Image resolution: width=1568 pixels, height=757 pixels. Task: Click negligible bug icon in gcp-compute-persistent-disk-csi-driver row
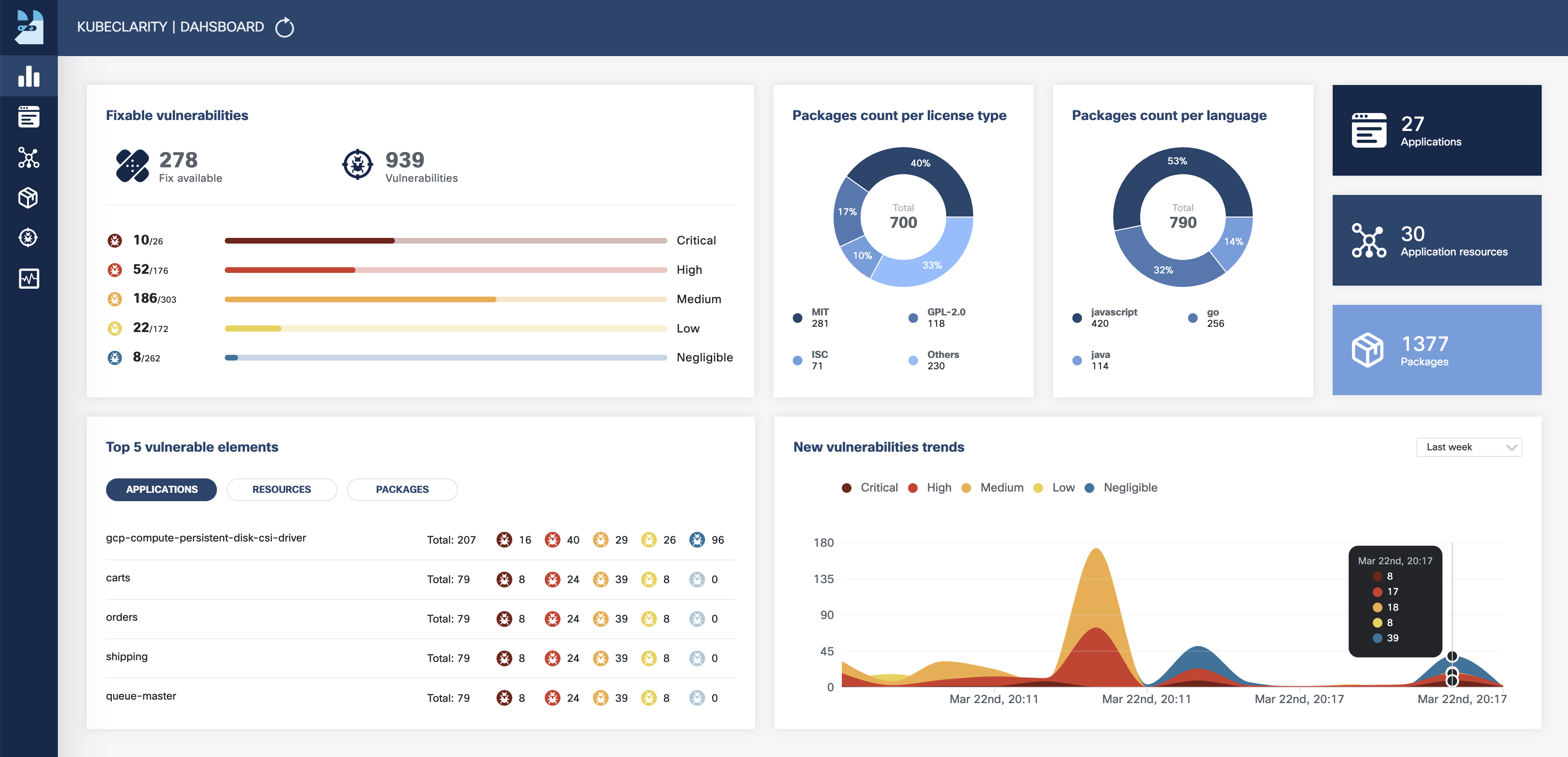697,540
